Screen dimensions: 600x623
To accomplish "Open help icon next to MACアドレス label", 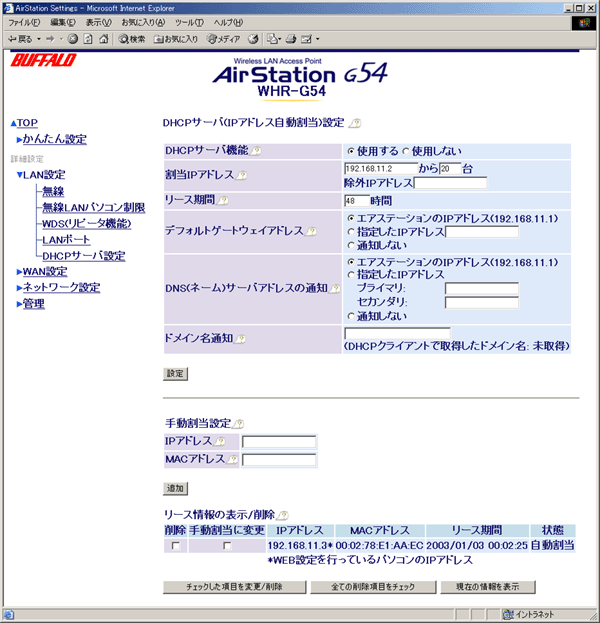I will pyautogui.click(x=232, y=460).
